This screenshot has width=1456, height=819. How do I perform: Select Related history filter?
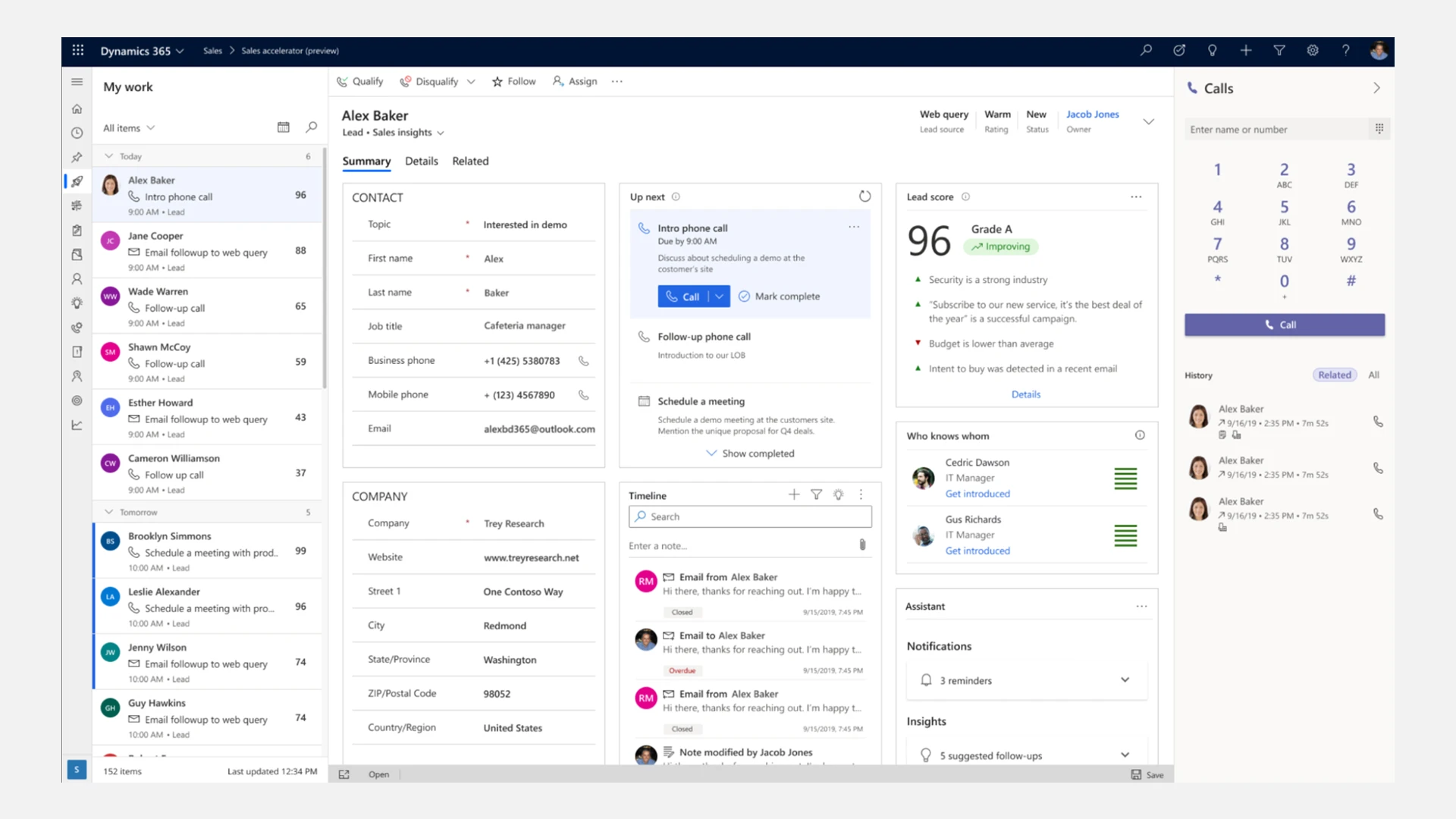[x=1334, y=375]
